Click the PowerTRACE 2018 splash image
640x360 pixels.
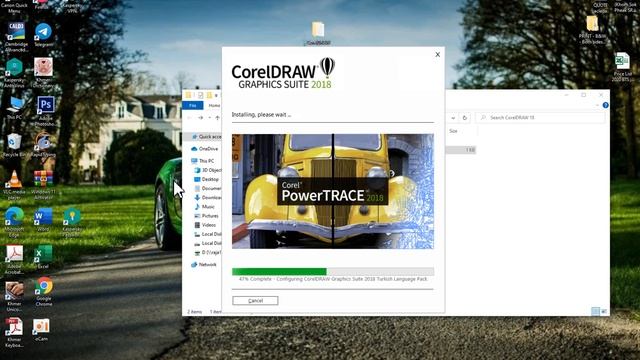pyautogui.click(x=333, y=191)
